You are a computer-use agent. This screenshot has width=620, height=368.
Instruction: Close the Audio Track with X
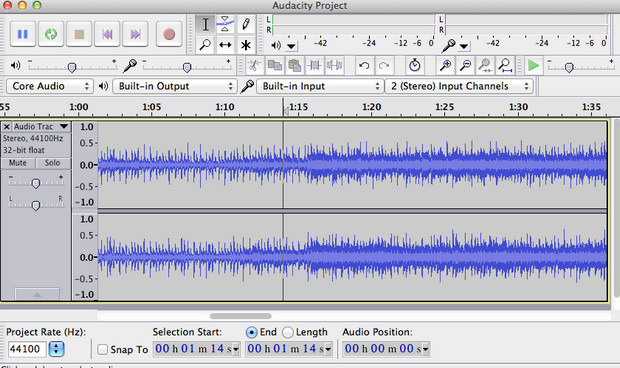(x=7, y=127)
